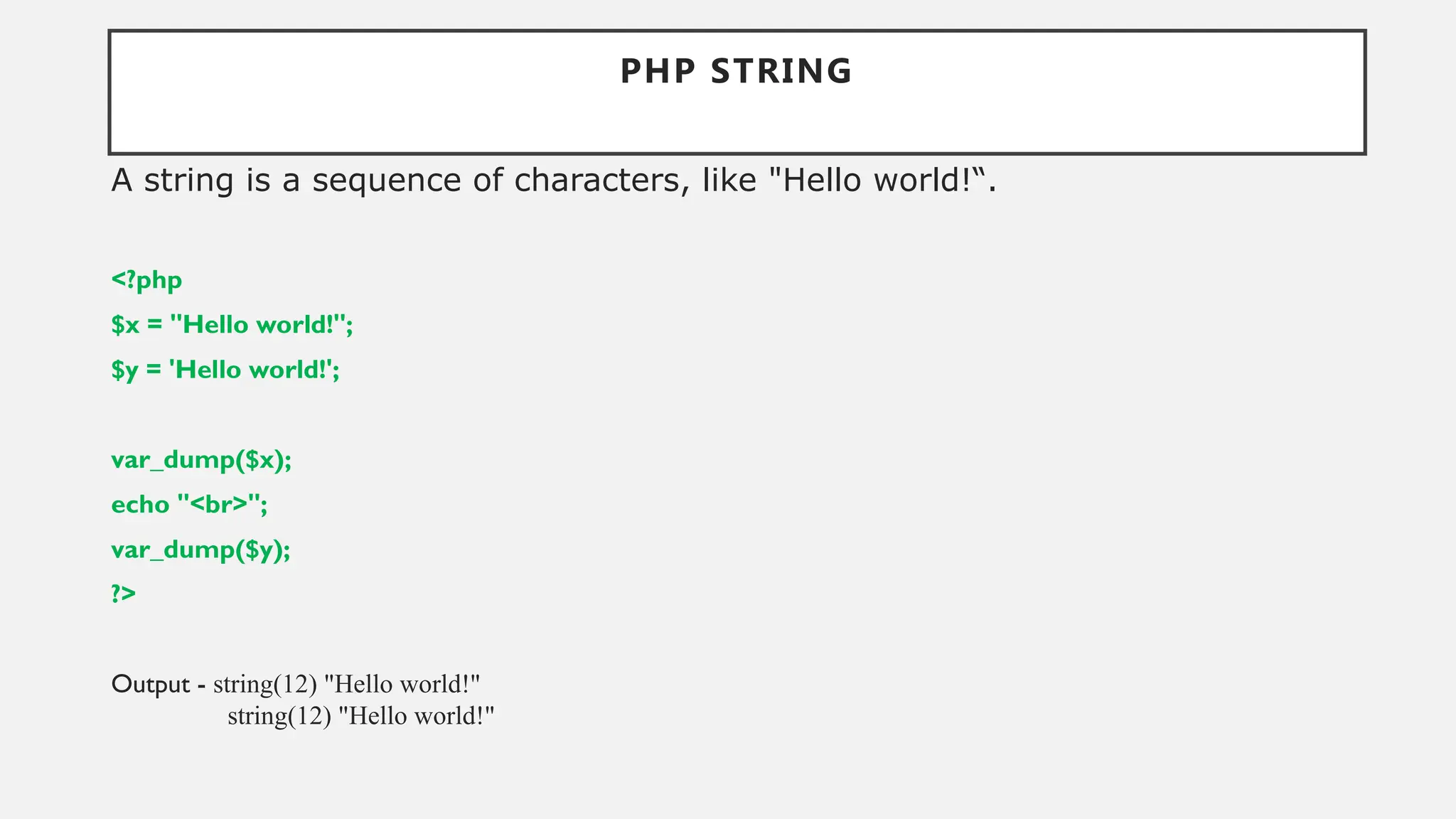Click the $y variable in its assignment line
This screenshot has width=1456, height=819.
pos(125,370)
